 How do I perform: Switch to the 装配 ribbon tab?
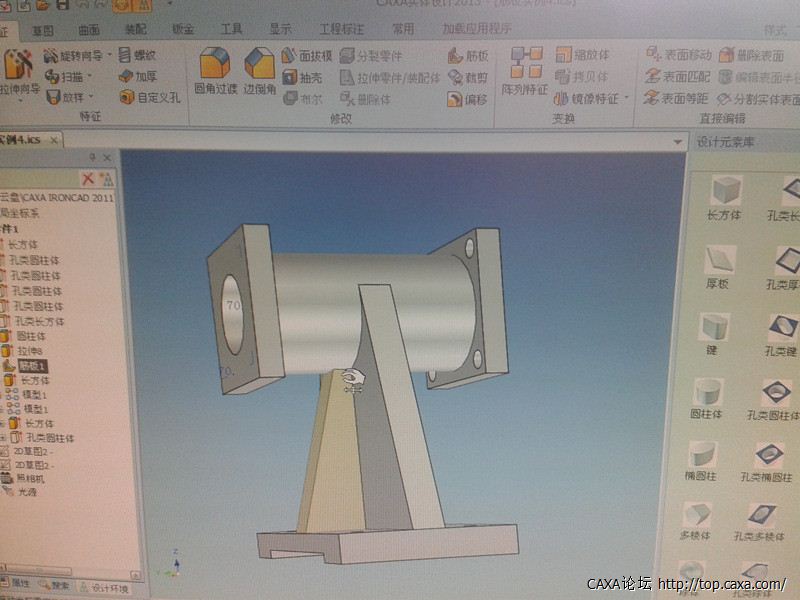pyautogui.click(x=136, y=30)
